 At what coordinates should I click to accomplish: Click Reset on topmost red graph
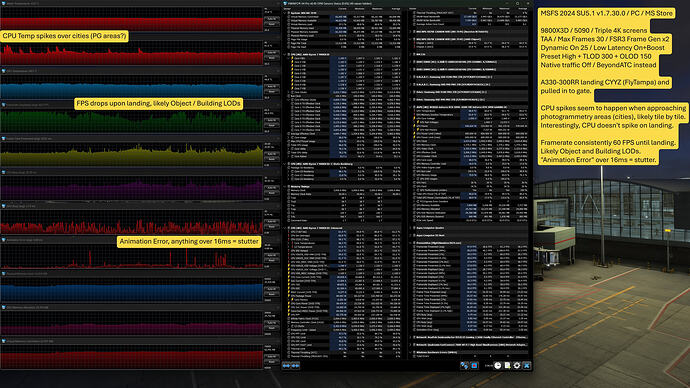click(x=272, y=24)
